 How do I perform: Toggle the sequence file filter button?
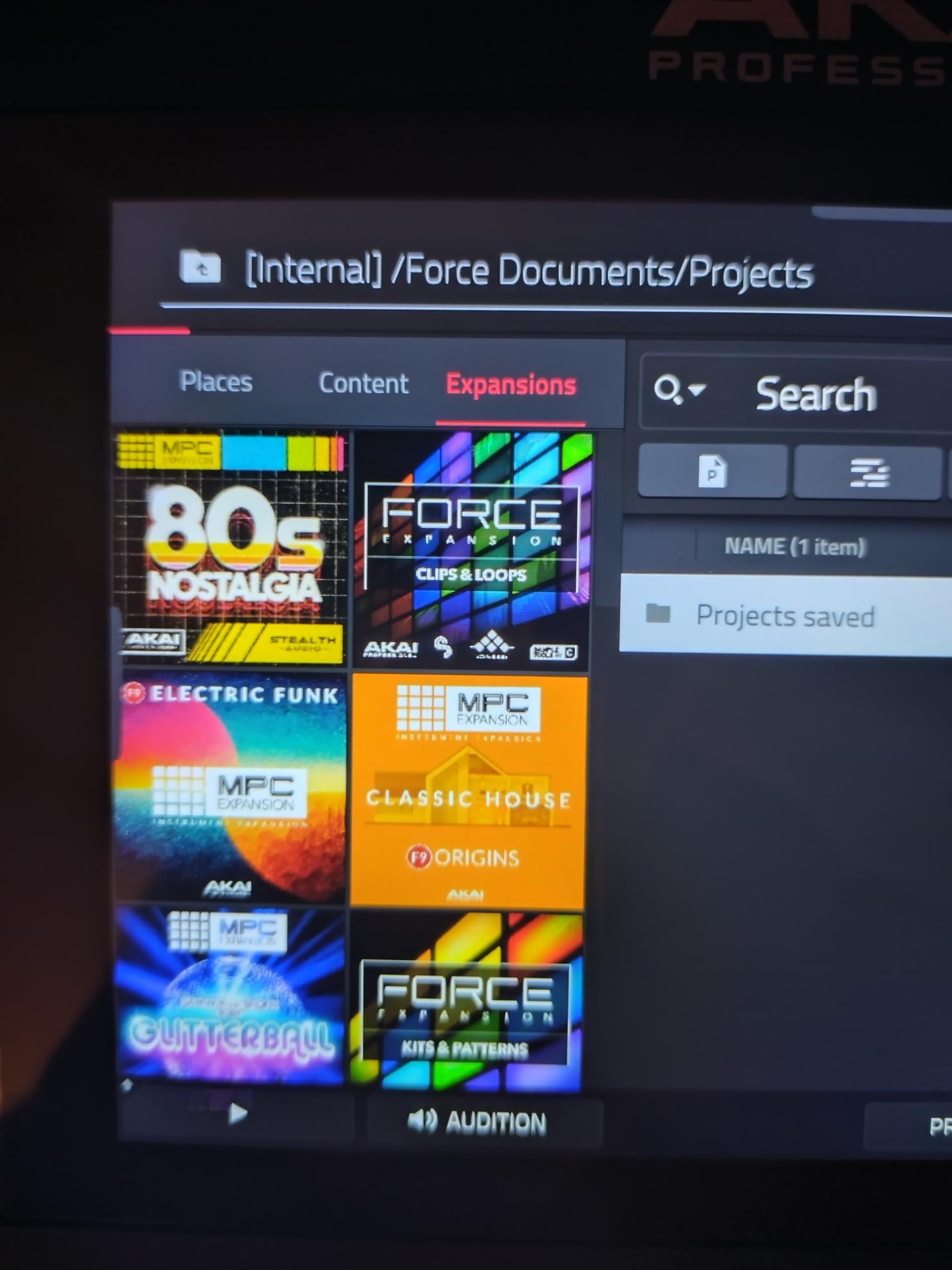[x=868, y=473]
